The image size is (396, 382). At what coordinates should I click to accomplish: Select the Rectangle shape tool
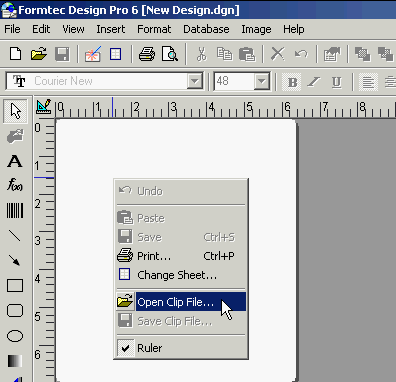click(15, 286)
